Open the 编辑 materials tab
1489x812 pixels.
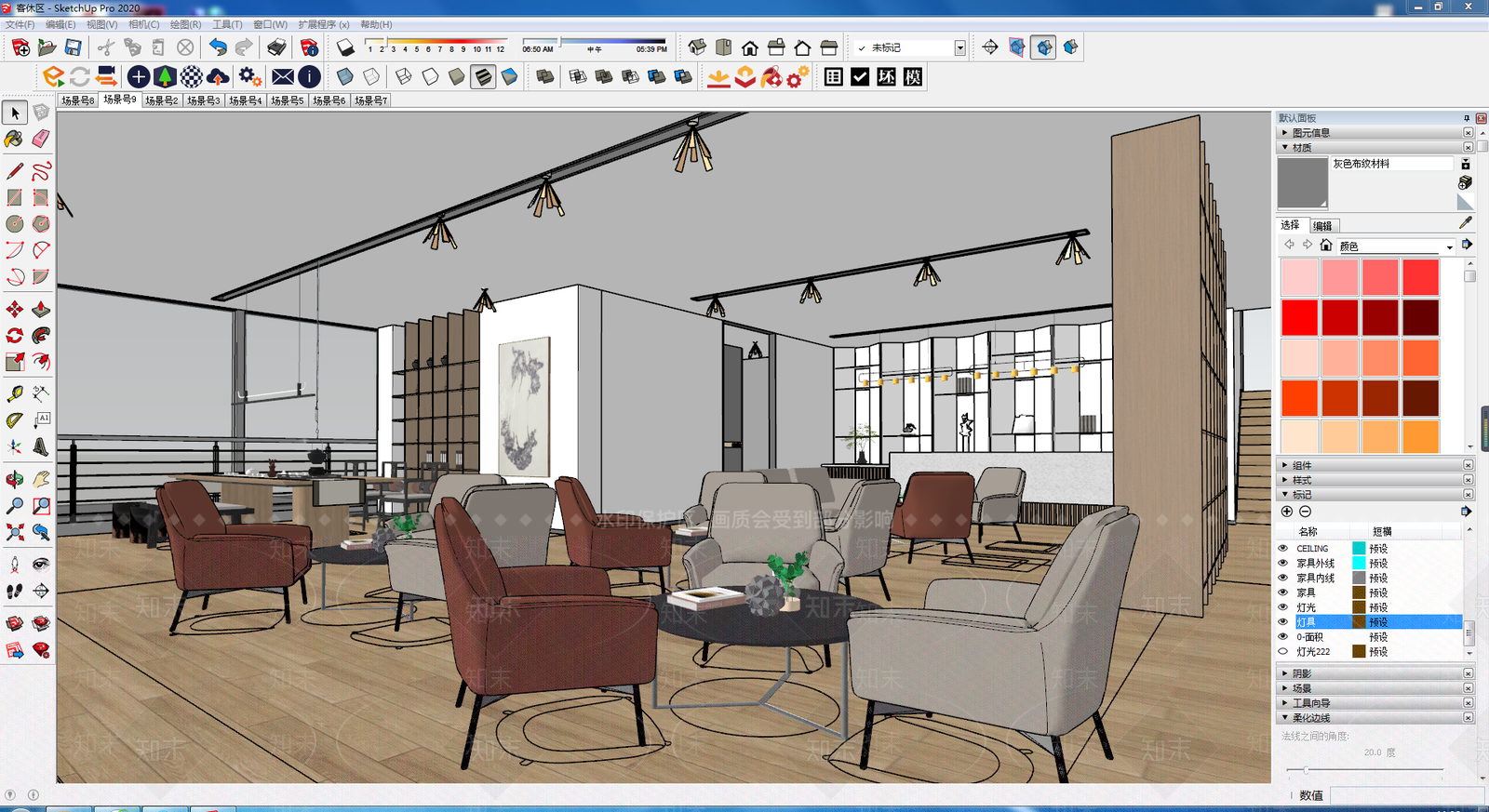point(1322,226)
